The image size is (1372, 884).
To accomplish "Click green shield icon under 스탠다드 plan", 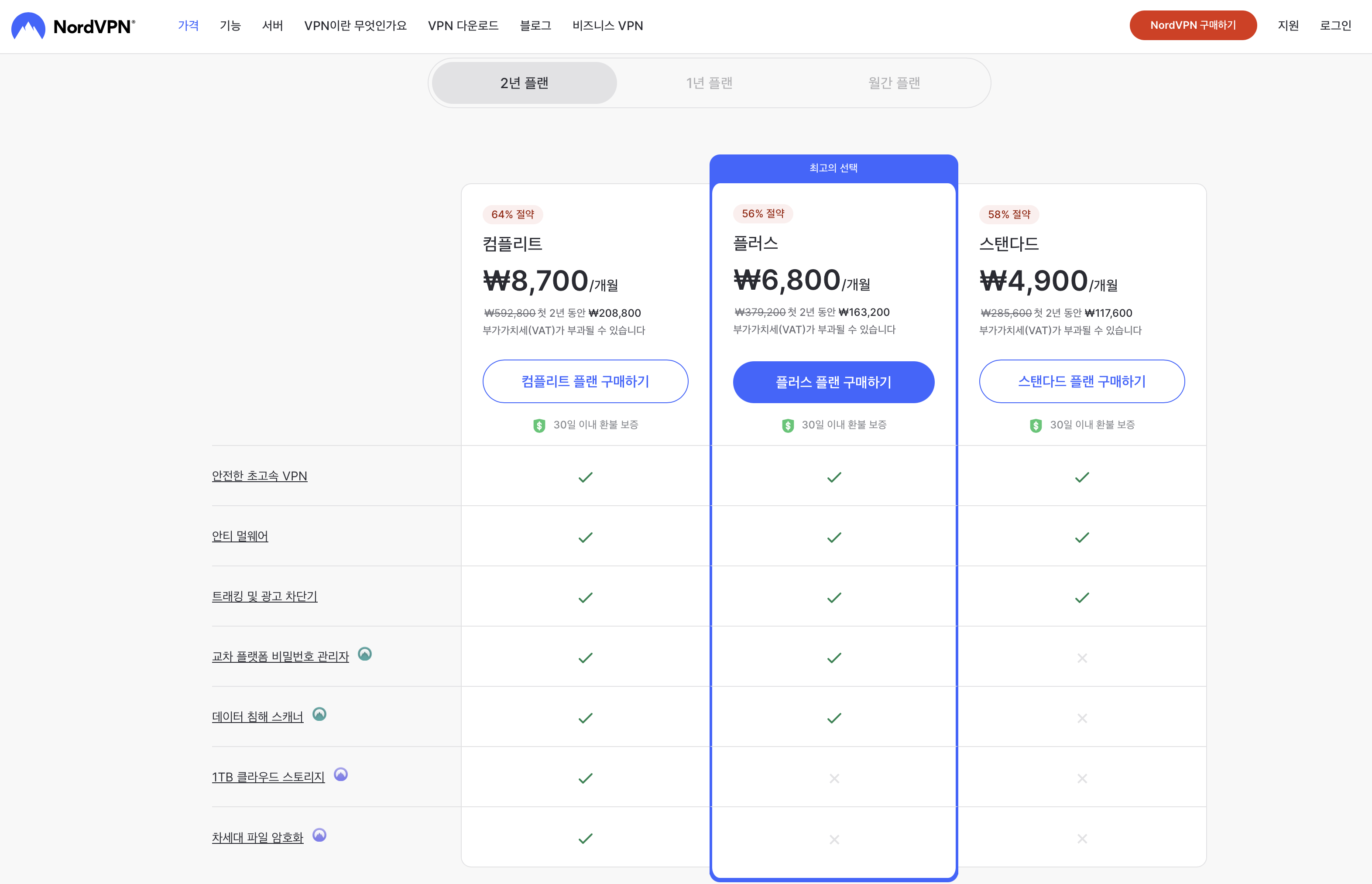I will tap(1036, 425).
